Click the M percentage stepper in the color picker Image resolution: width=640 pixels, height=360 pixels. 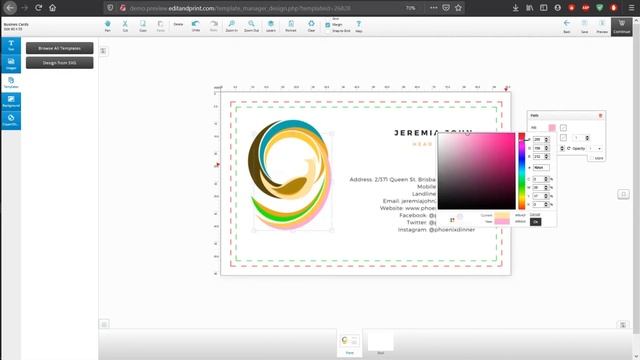(x=546, y=187)
